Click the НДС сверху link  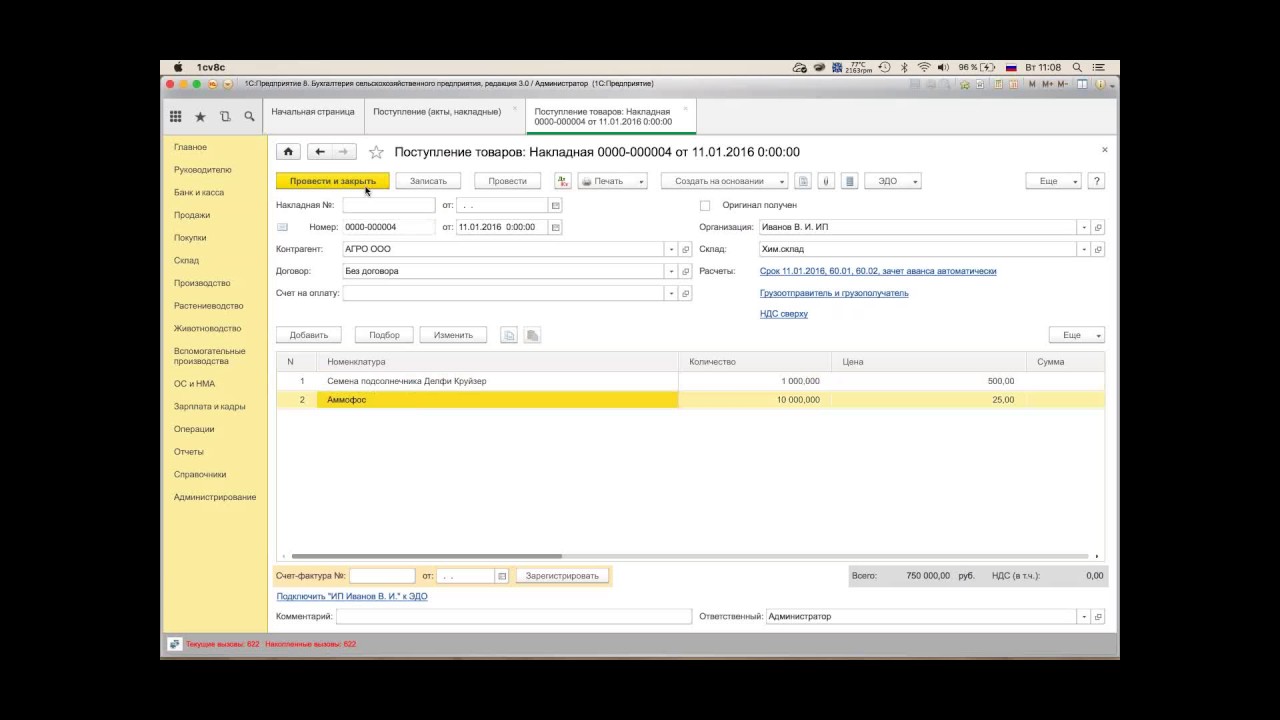784,314
